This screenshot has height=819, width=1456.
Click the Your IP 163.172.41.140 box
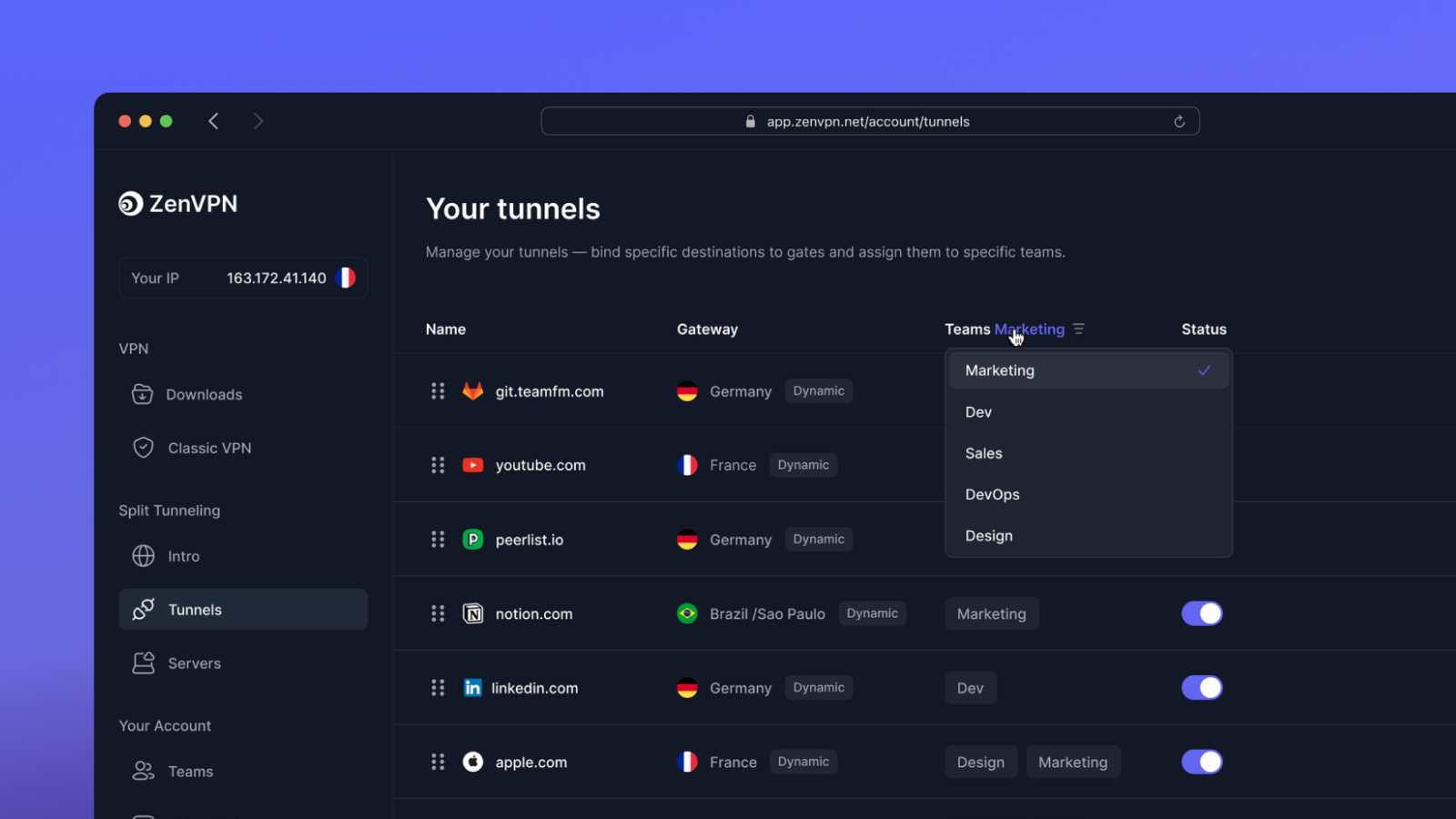pos(243,278)
